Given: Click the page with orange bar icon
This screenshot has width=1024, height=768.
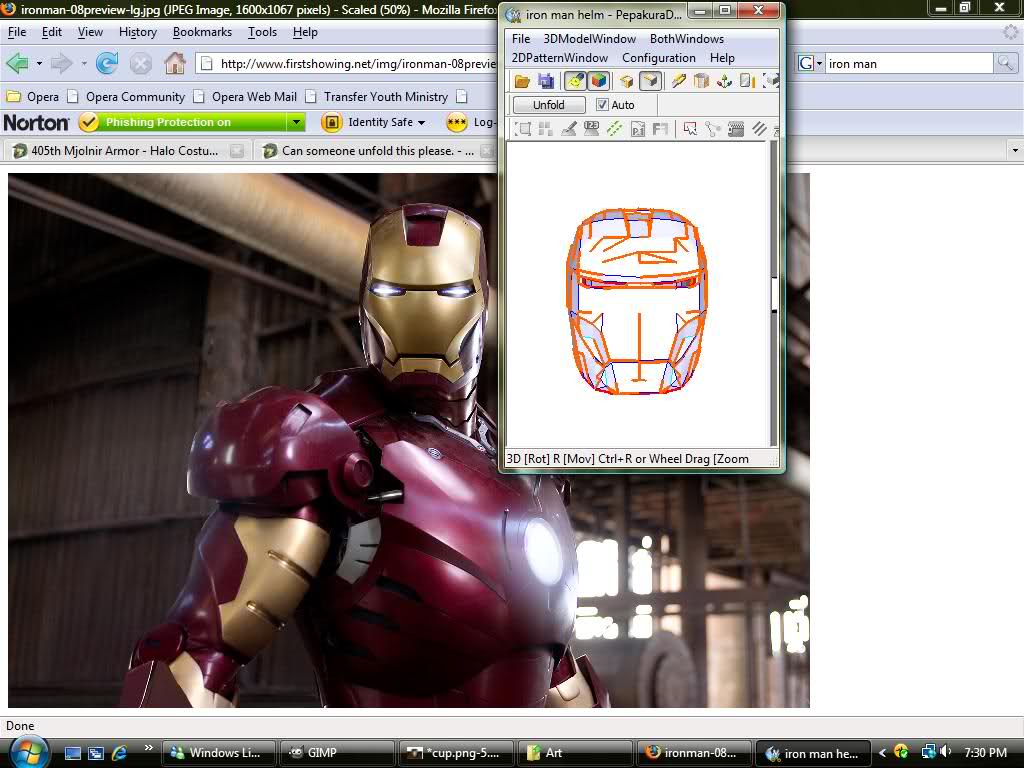Looking at the screenshot, I should tap(748, 81).
